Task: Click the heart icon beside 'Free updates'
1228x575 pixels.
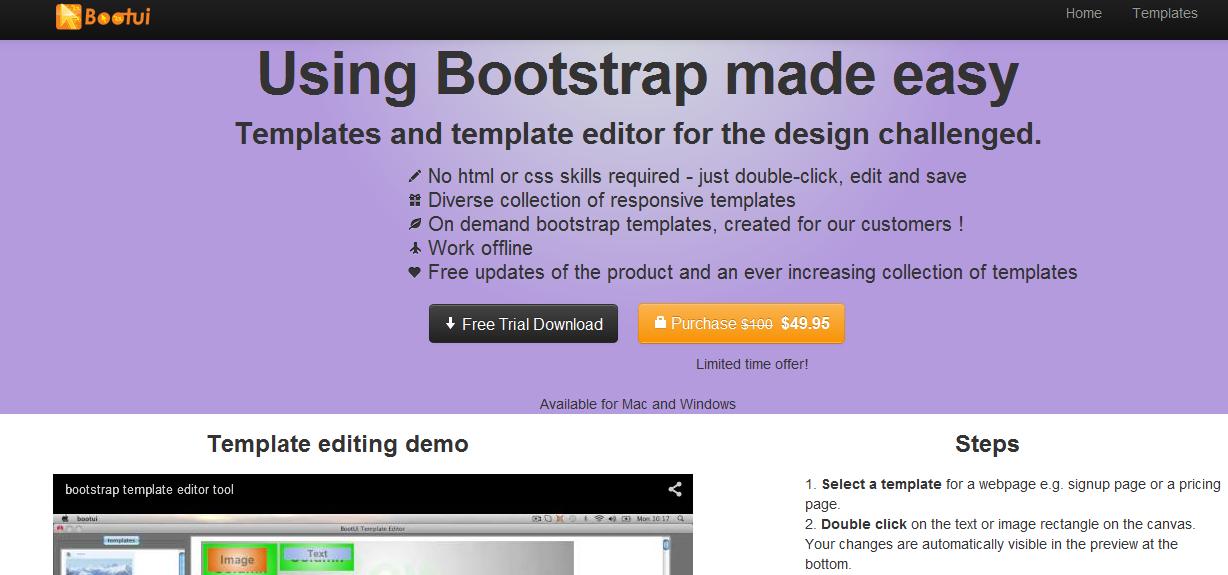Action: 415,272
